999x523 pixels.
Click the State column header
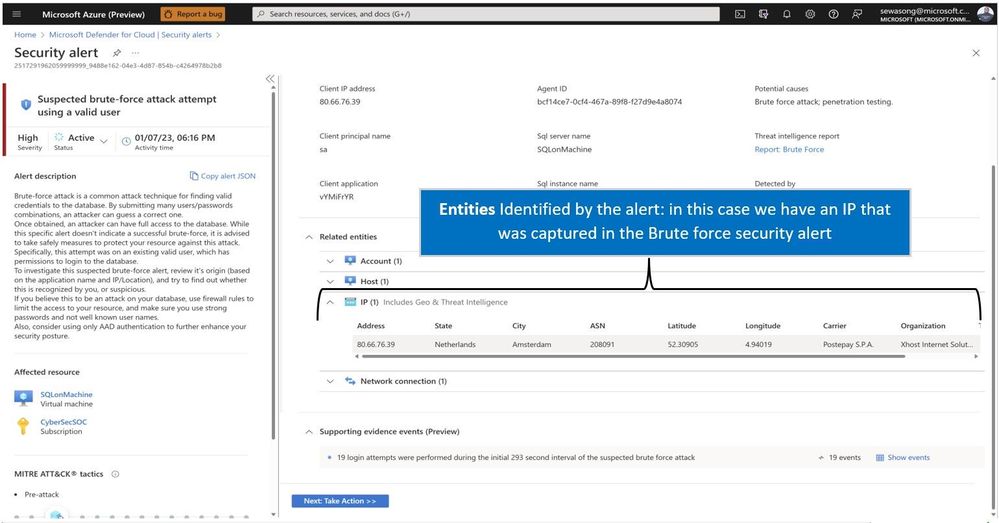[443, 326]
